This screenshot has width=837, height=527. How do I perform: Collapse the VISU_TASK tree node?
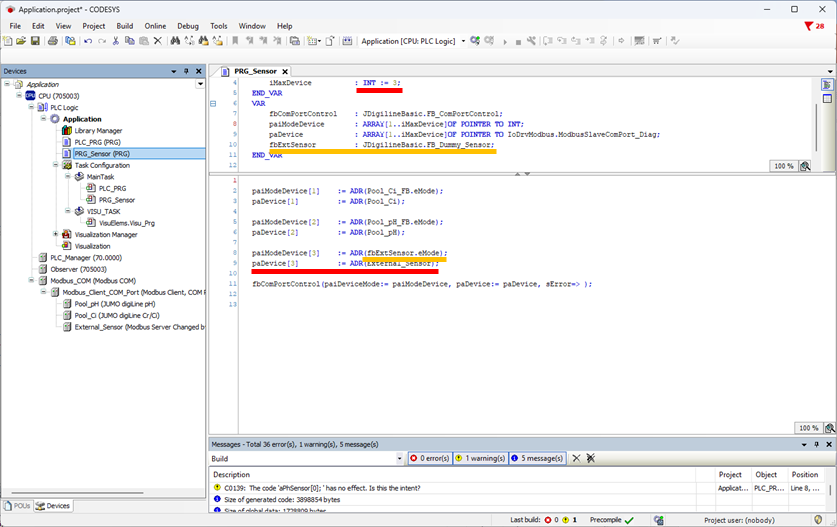point(68,211)
